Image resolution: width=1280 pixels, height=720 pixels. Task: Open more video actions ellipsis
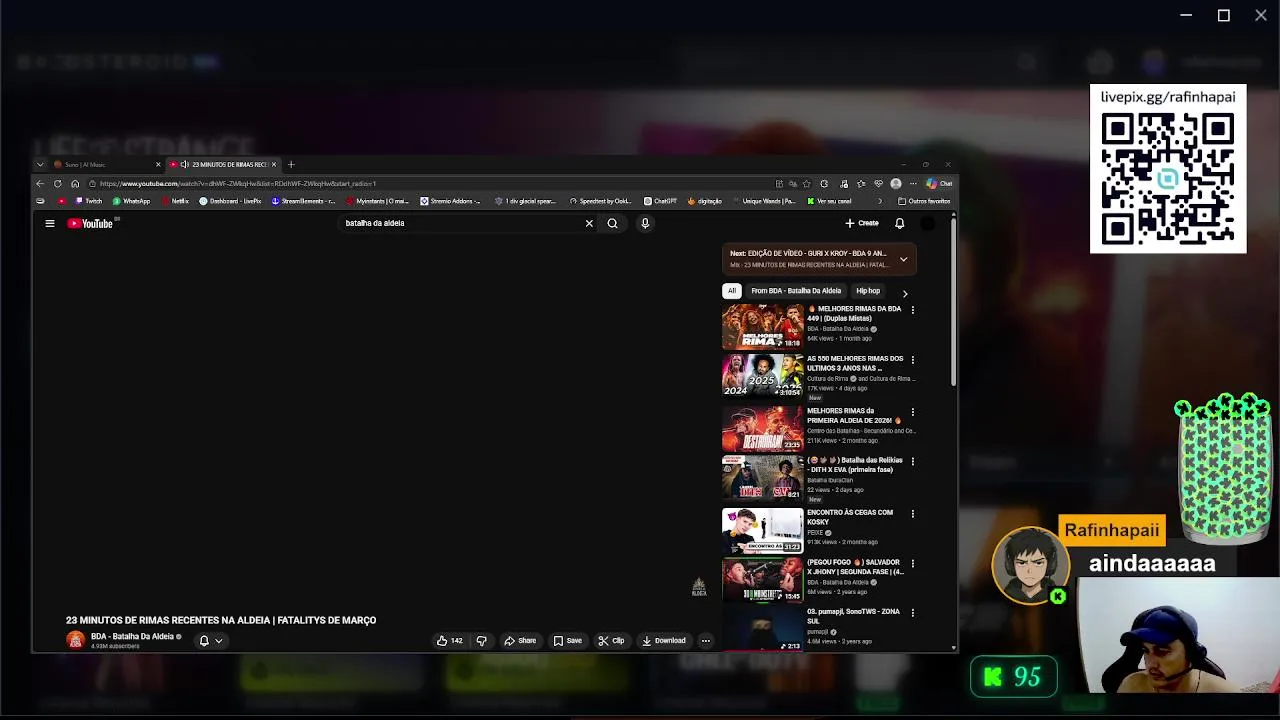[705, 641]
